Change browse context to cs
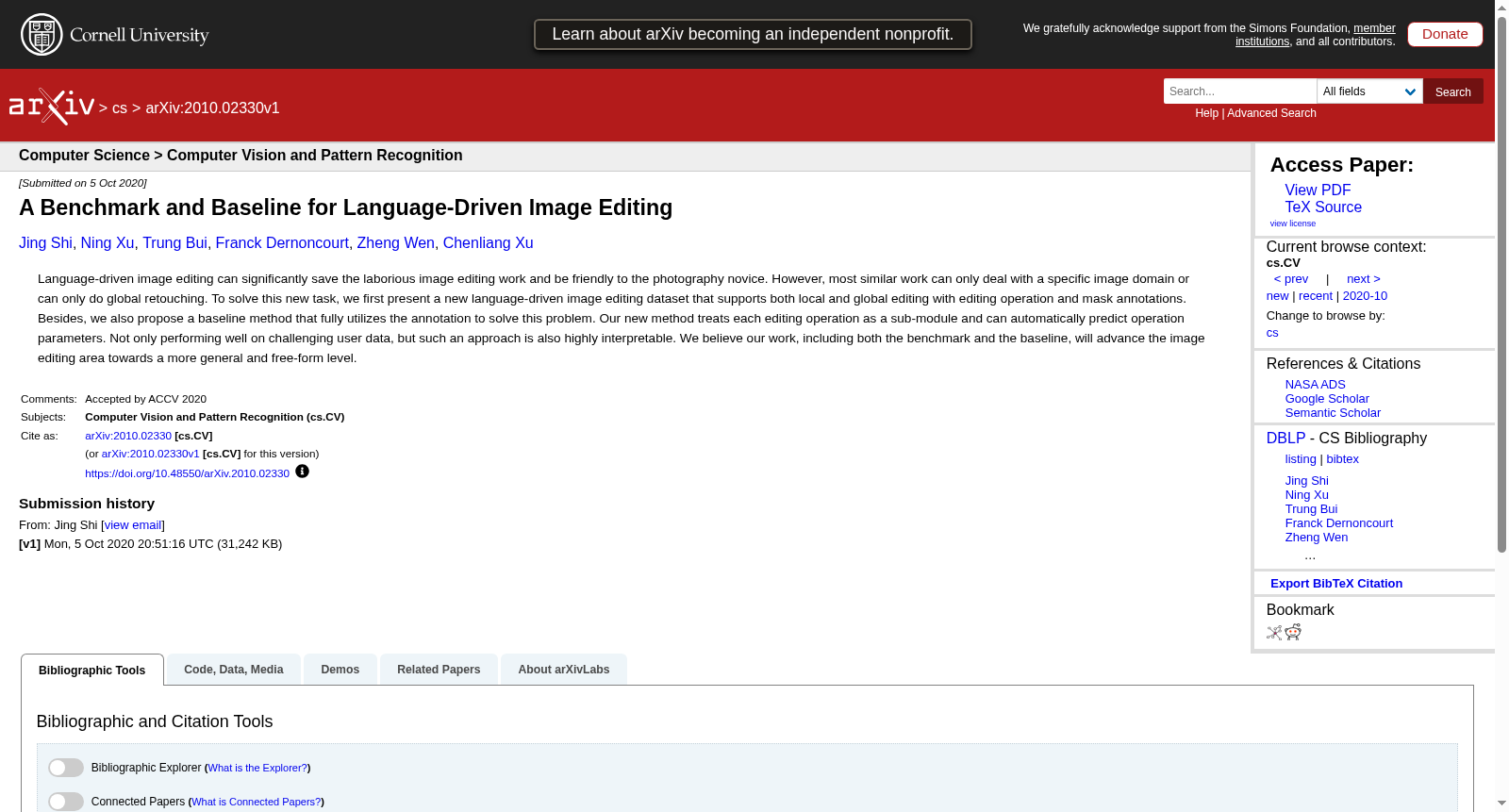Image resolution: width=1509 pixels, height=812 pixels. tap(1272, 333)
